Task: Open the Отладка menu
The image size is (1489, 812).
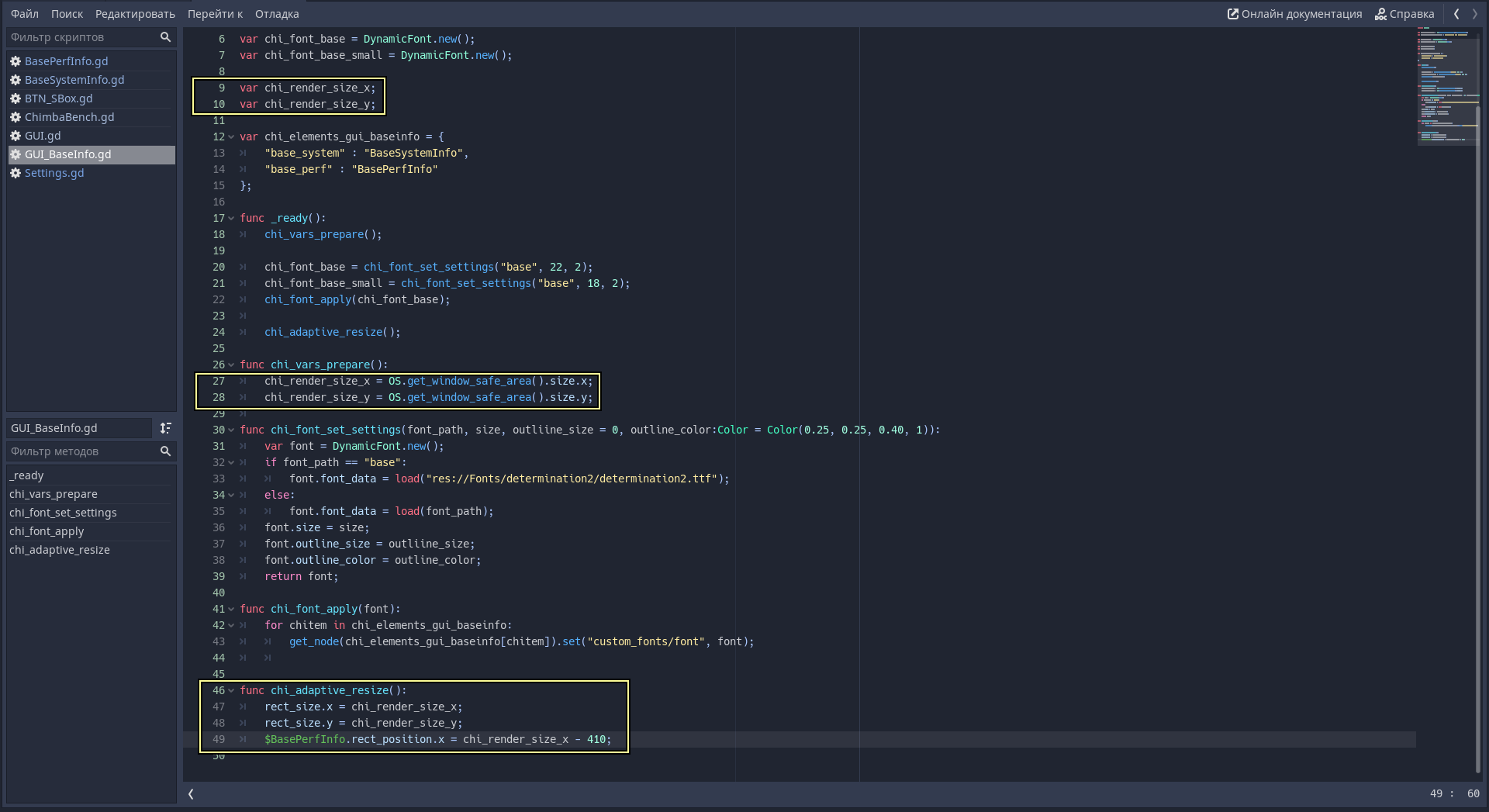Action: pyautogui.click(x=277, y=14)
